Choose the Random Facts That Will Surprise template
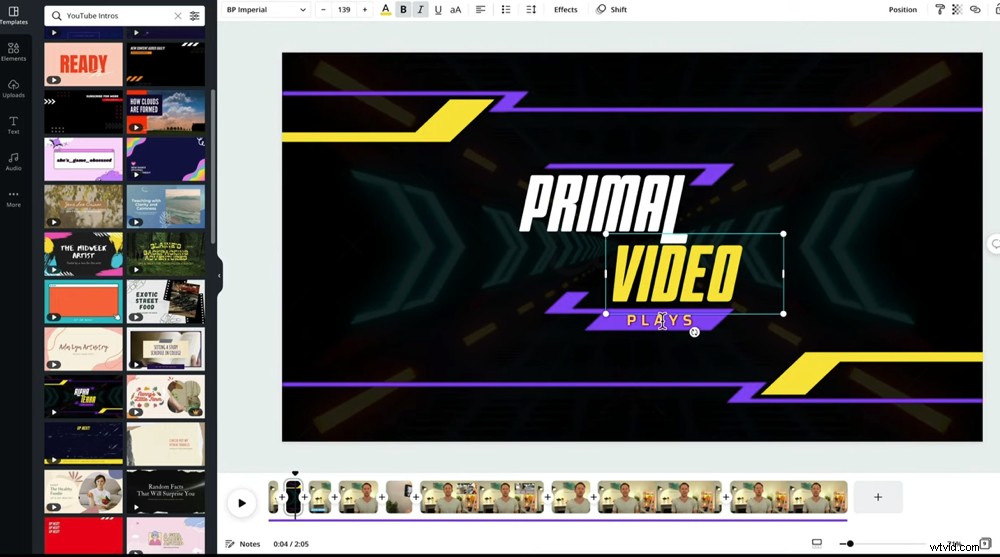The image size is (1000, 557). click(x=166, y=491)
